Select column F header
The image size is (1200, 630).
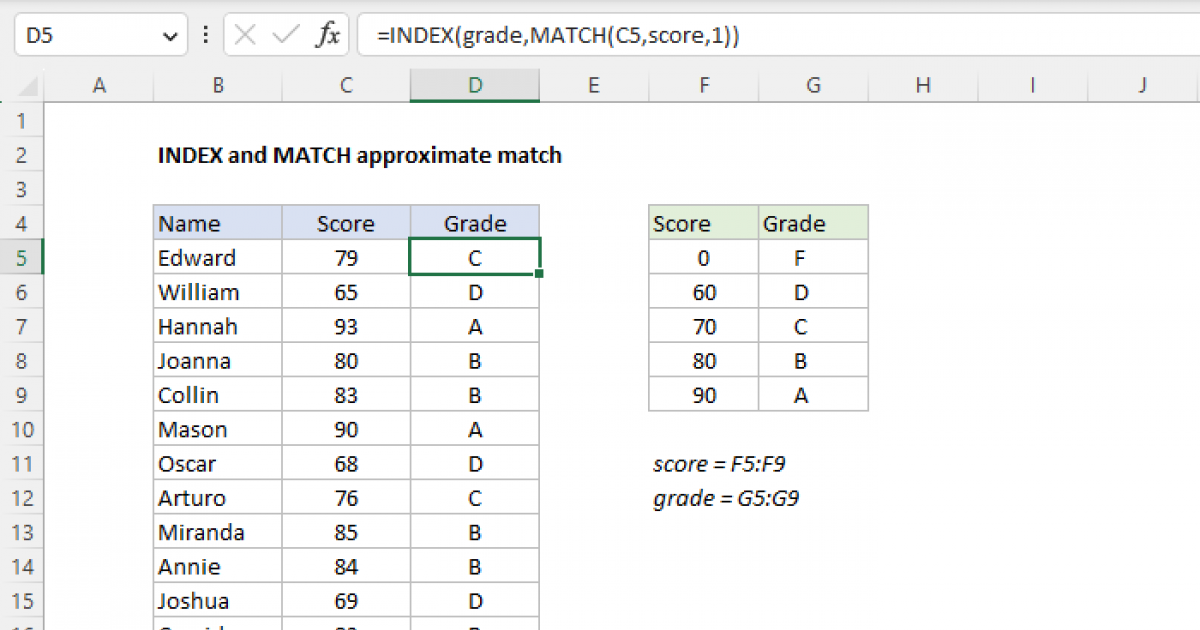(x=704, y=86)
